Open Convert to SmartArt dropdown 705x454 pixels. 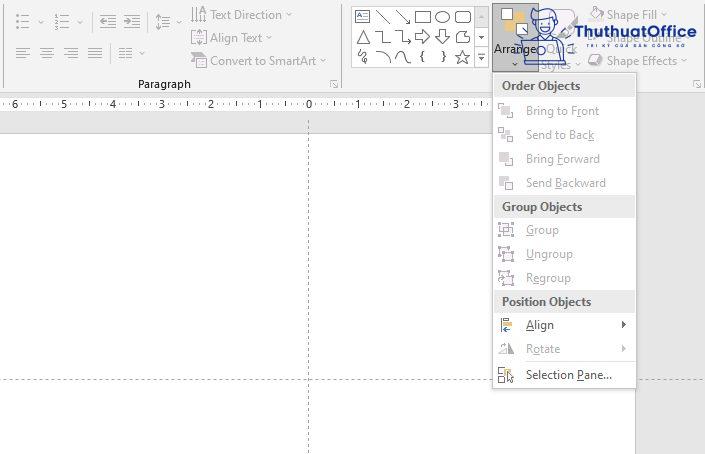pyautogui.click(x=258, y=61)
